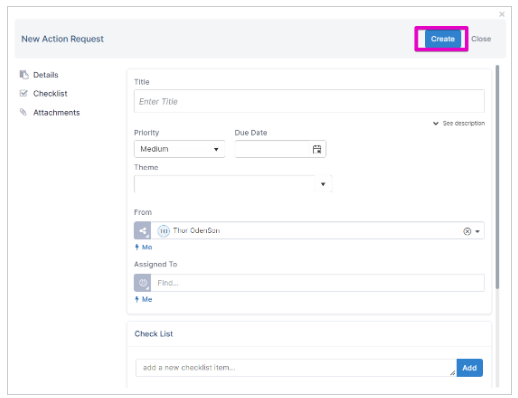518x398 pixels.
Task: Click the Details page icon
Action: pyautogui.click(x=24, y=75)
